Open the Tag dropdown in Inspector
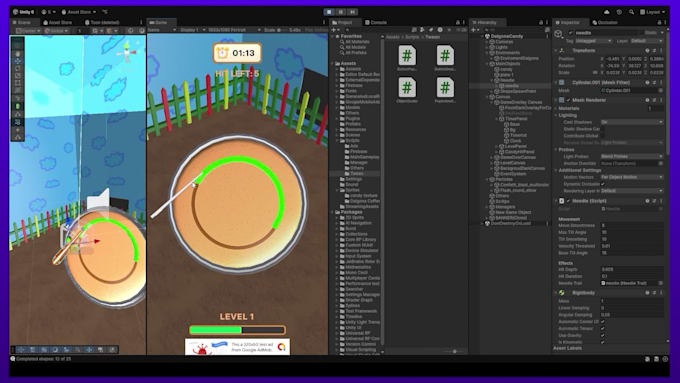The height and width of the screenshot is (383, 680). point(593,41)
